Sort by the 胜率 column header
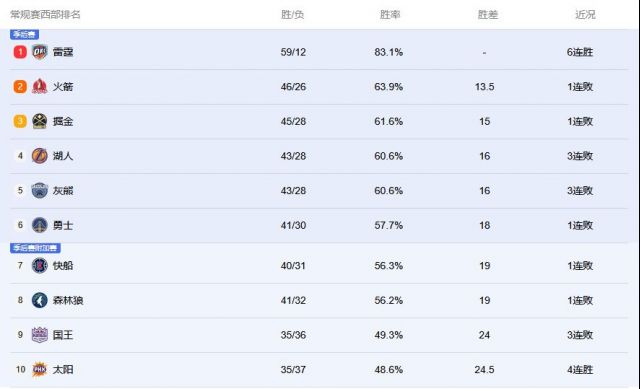The image size is (640, 389). pos(390,15)
